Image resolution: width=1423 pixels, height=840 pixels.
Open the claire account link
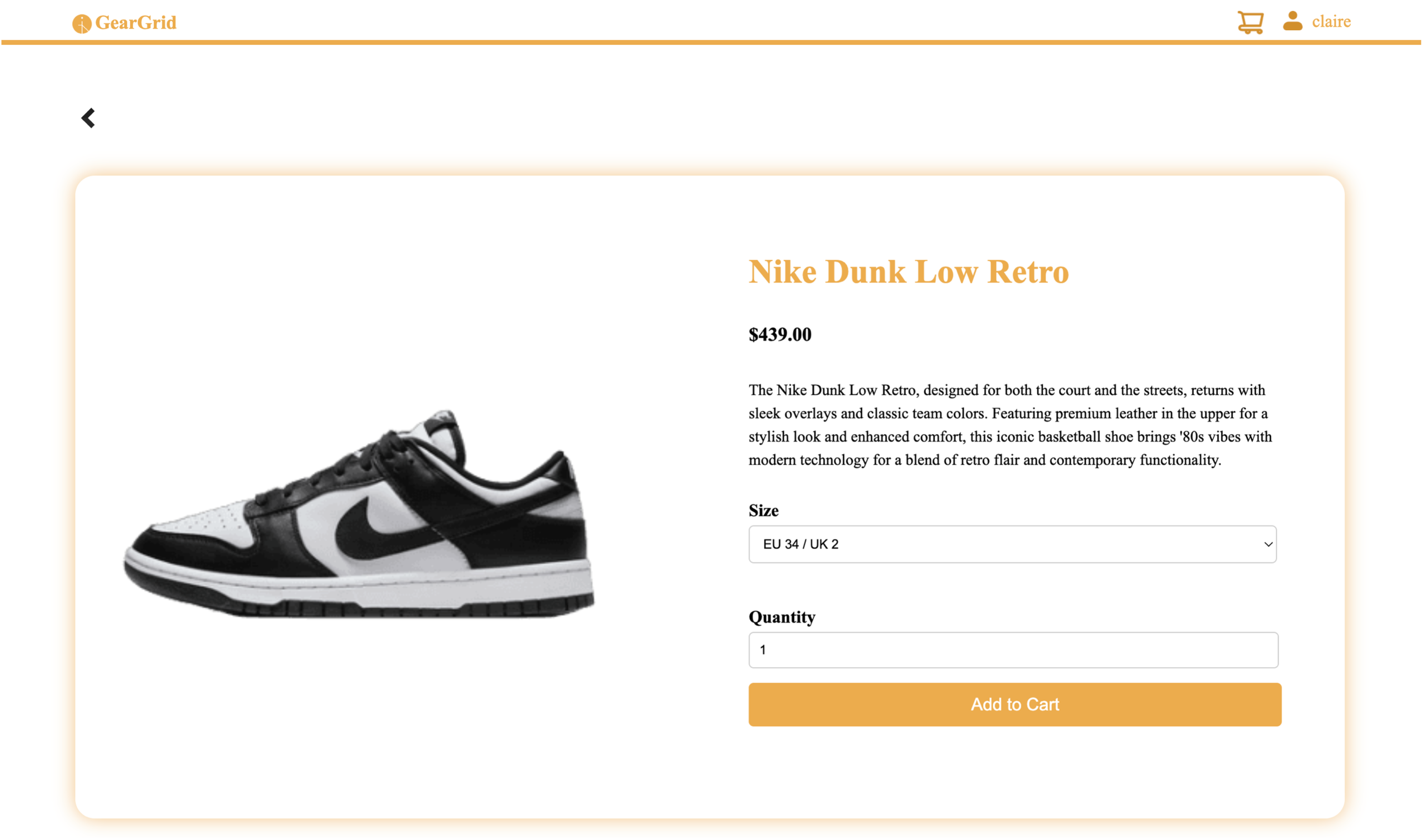point(1331,22)
